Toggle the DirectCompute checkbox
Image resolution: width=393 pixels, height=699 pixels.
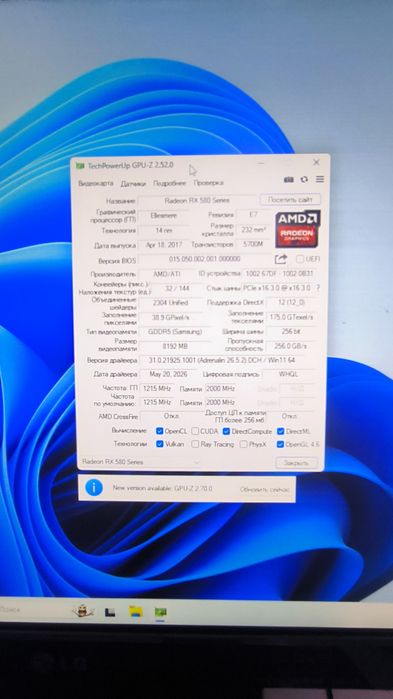tap(226, 431)
